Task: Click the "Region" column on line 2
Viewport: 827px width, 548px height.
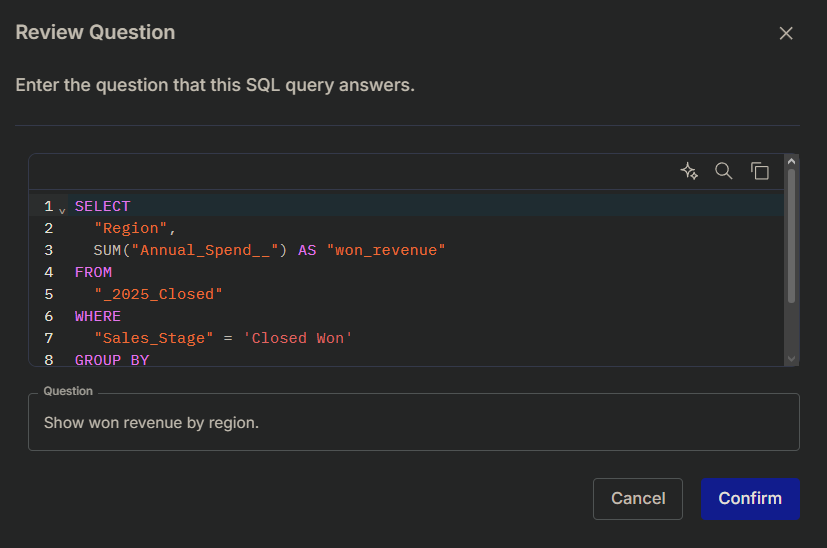Action: (x=130, y=228)
